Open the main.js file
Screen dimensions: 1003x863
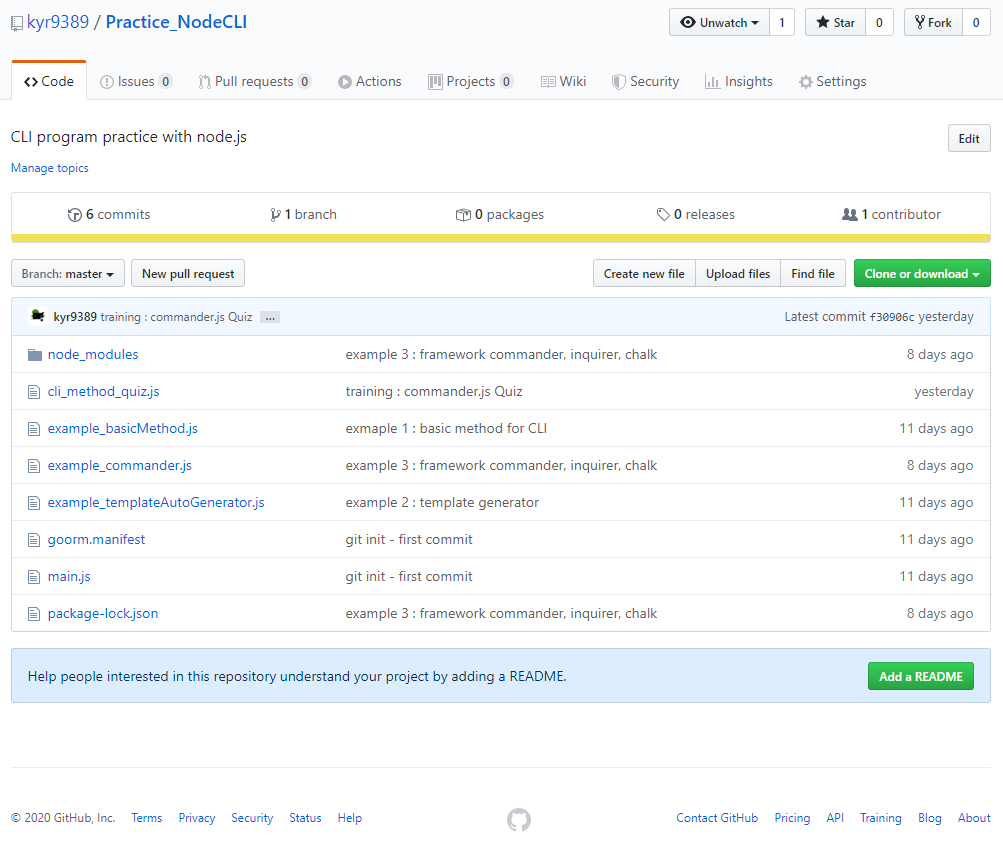(69, 577)
